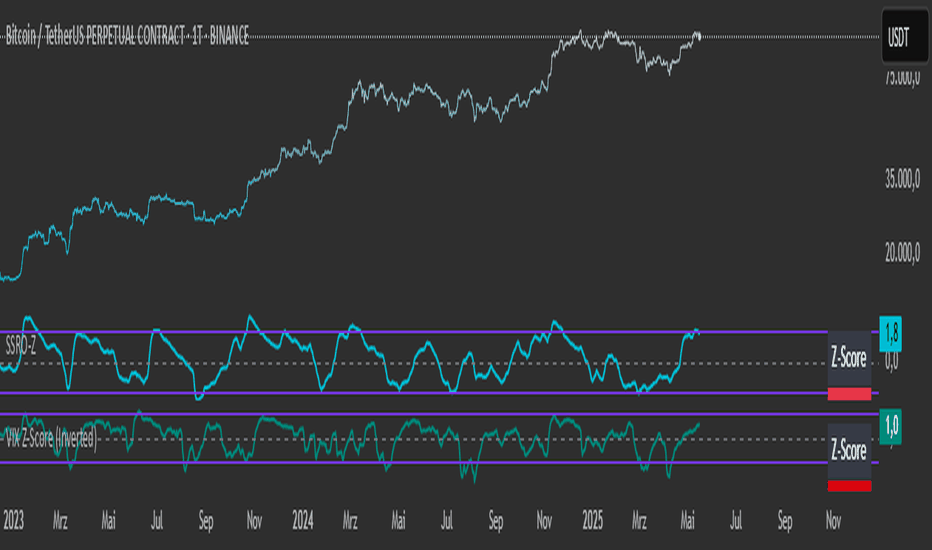Select the SSRO-Z indicator legend
The image size is (932, 550).
(x=21, y=347)
